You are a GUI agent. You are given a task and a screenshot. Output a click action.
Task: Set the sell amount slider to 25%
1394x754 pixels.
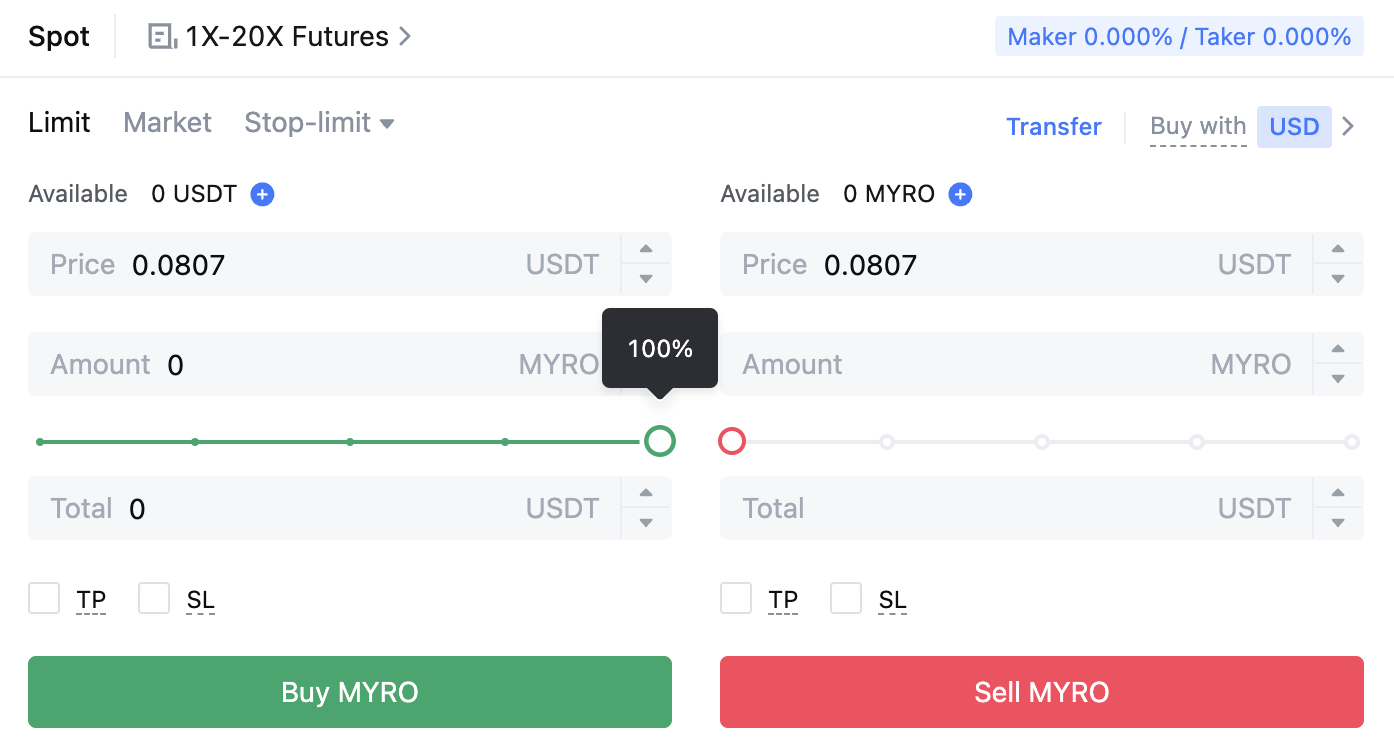point(887,441)
